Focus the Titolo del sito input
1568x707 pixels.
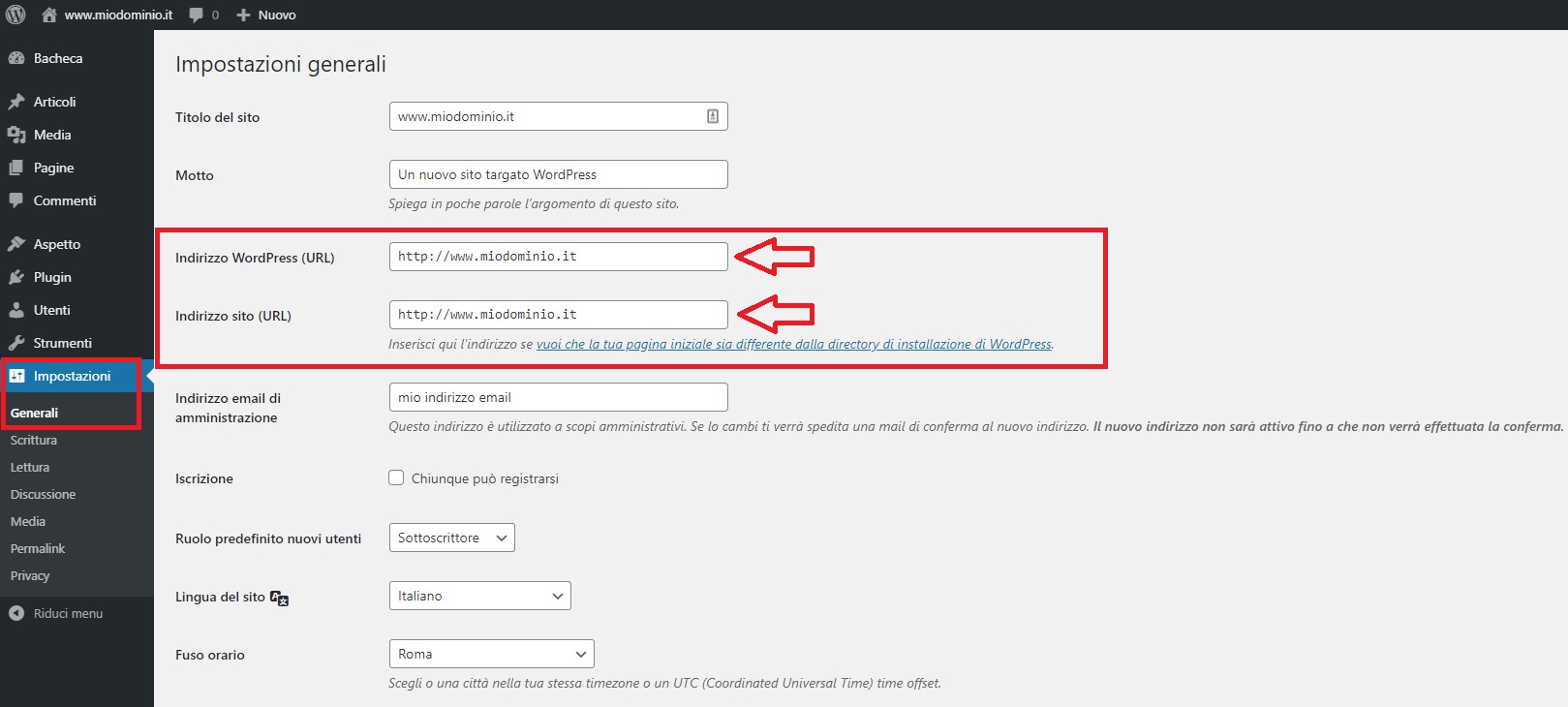[558, 116]
